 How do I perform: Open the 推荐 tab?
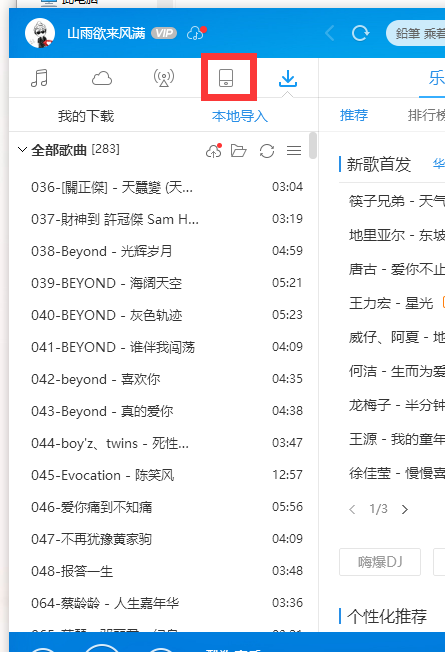(x=354, y=115)
